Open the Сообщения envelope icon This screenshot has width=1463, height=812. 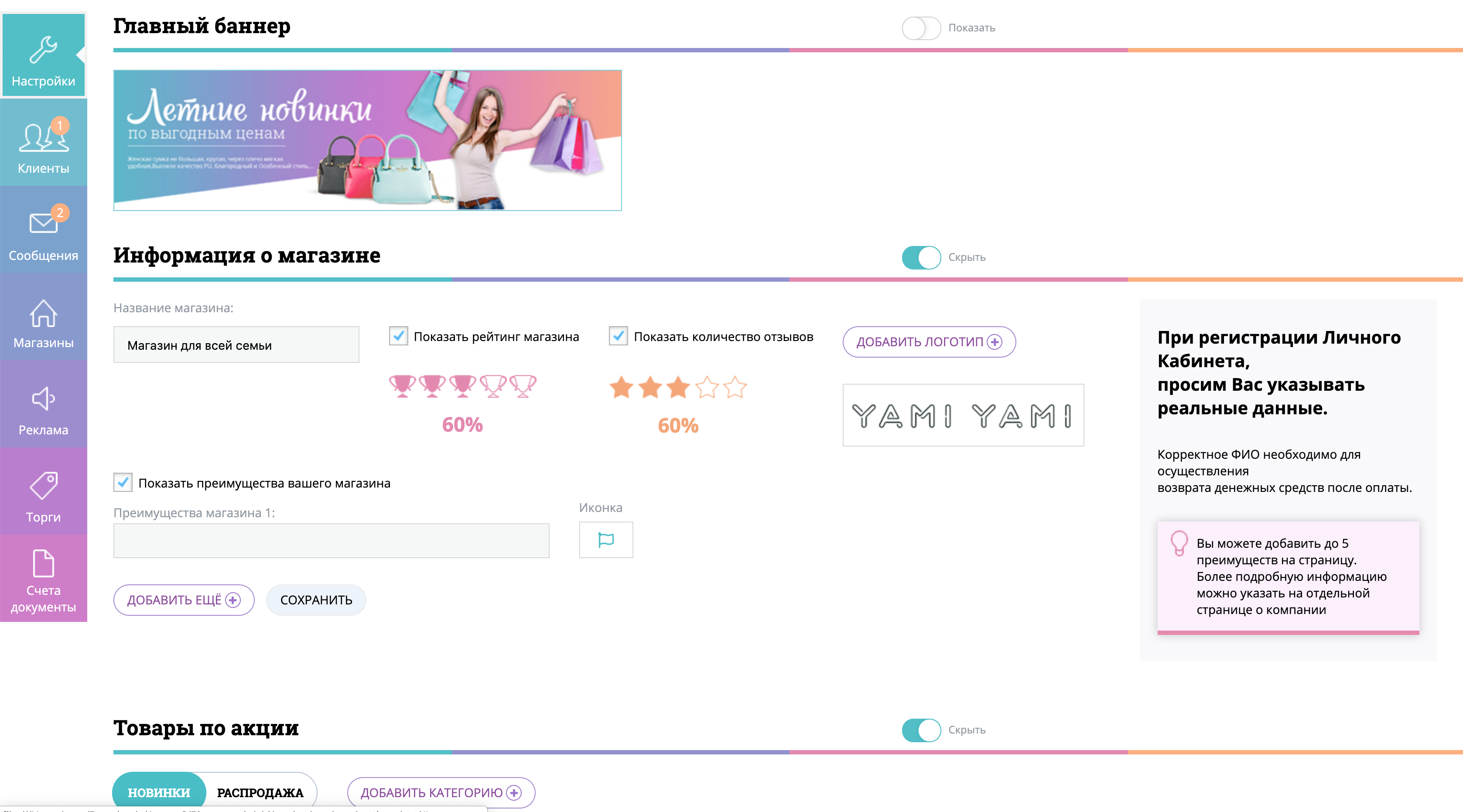click(x=43, y=230)
